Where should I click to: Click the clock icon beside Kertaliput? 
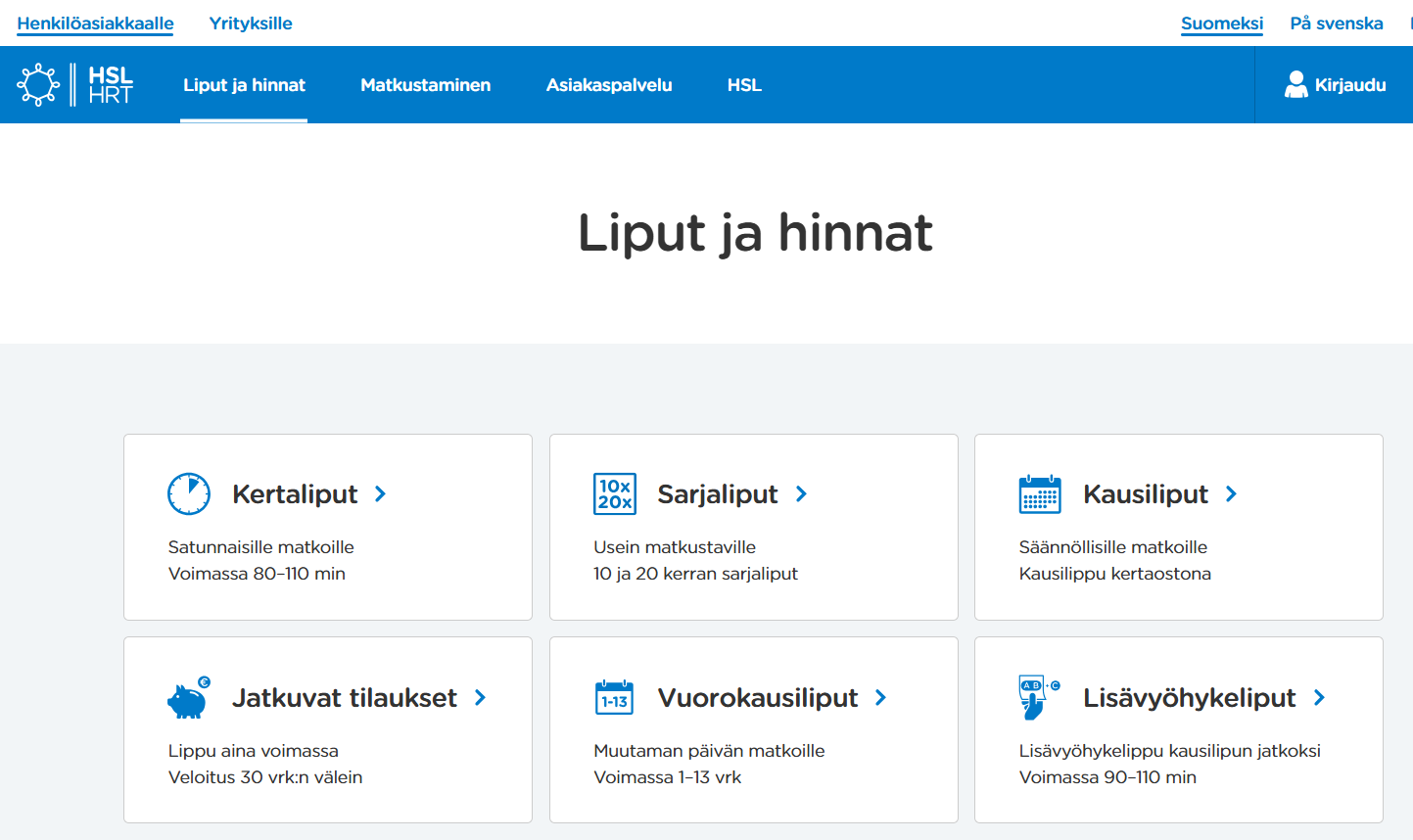click(189, 493)
